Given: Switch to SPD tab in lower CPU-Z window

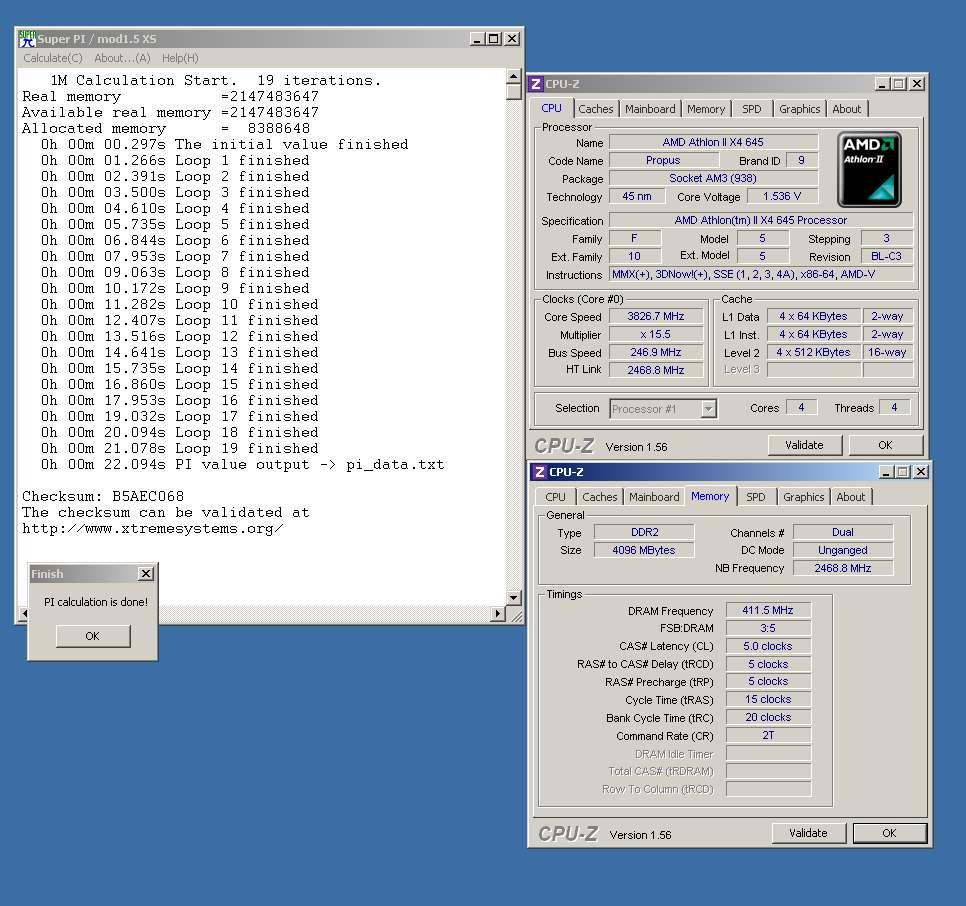Looking at the screenshot, I should 756,497.
